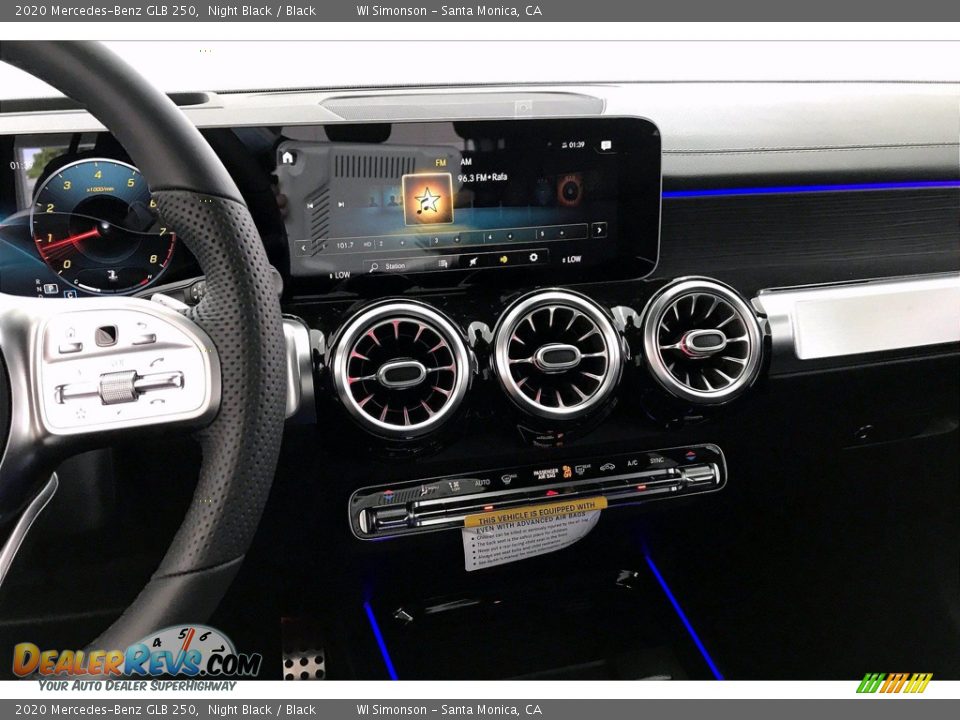Tap the station list icon beside the search field

tap(443, 263)
